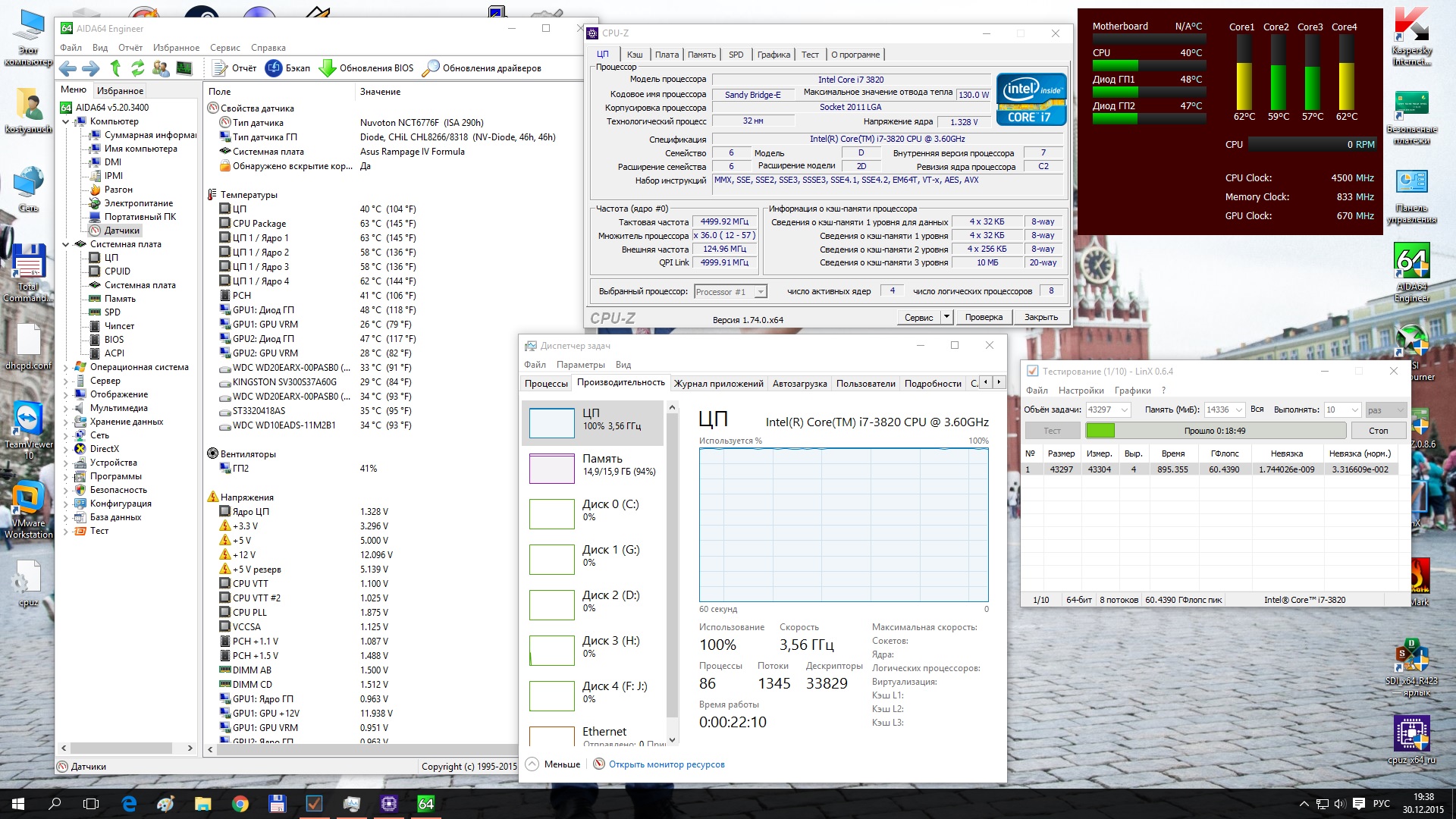Switch to the SPD tab in CPU-Z

736,55
